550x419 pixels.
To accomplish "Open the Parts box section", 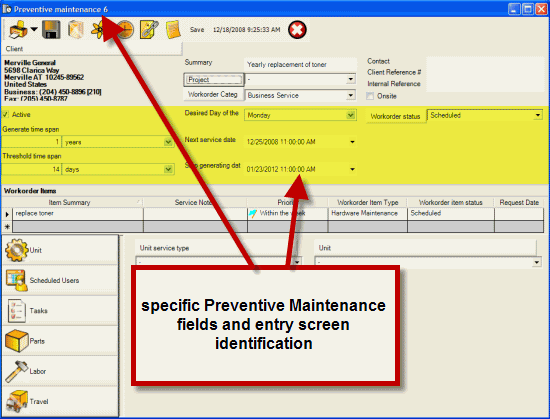I will tap(60, 341).
